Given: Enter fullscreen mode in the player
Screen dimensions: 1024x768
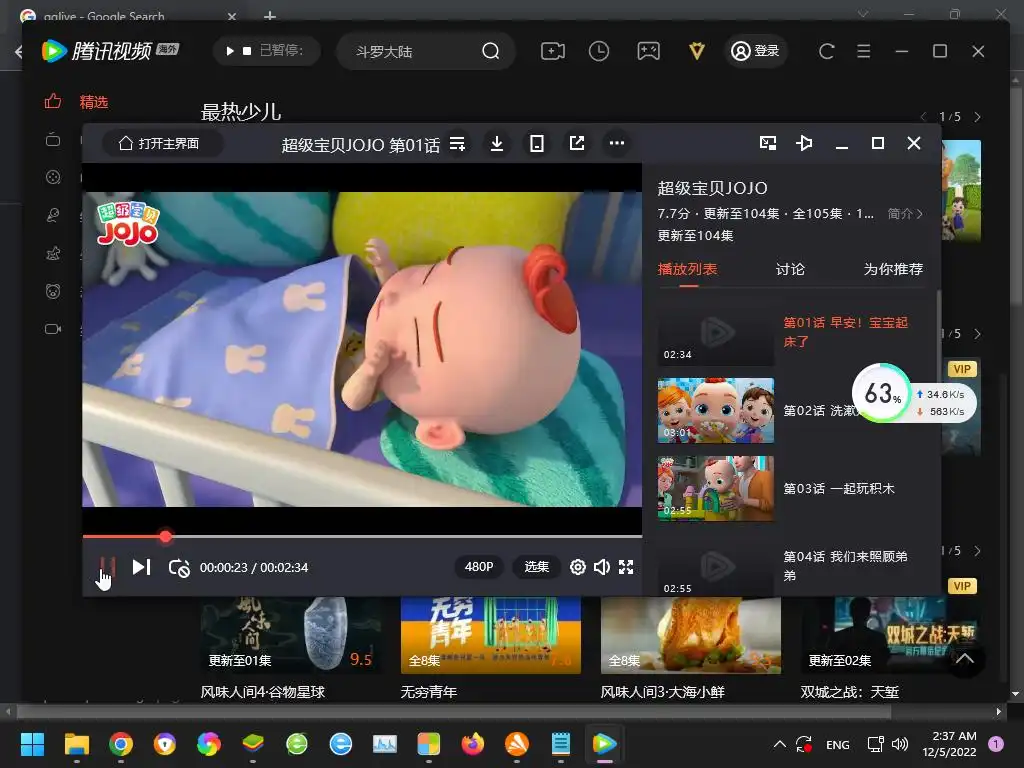Looking at the screenshot, I should click(x=626, y=567).
